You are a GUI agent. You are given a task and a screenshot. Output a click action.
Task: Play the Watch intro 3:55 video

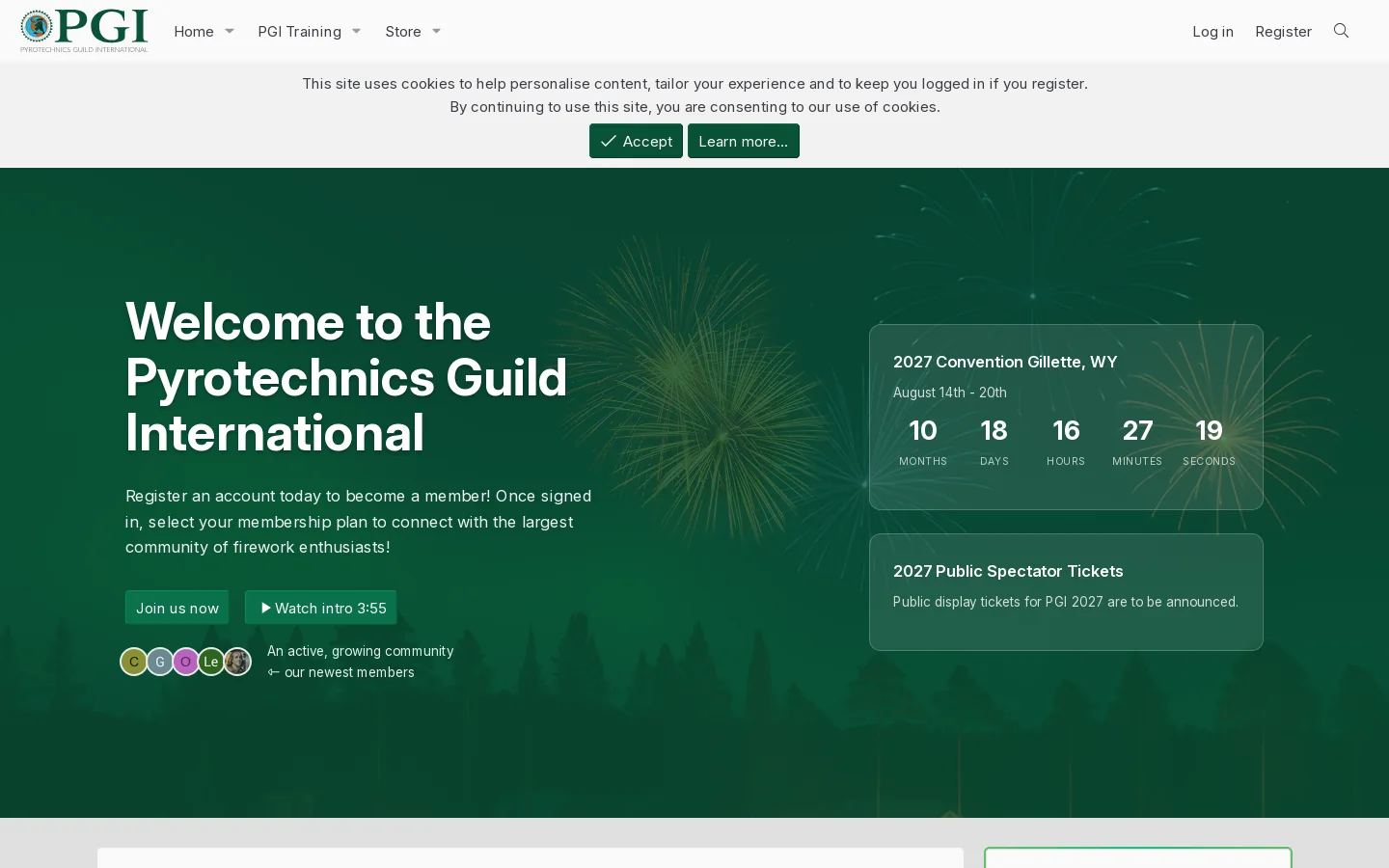tap(321, 608)
